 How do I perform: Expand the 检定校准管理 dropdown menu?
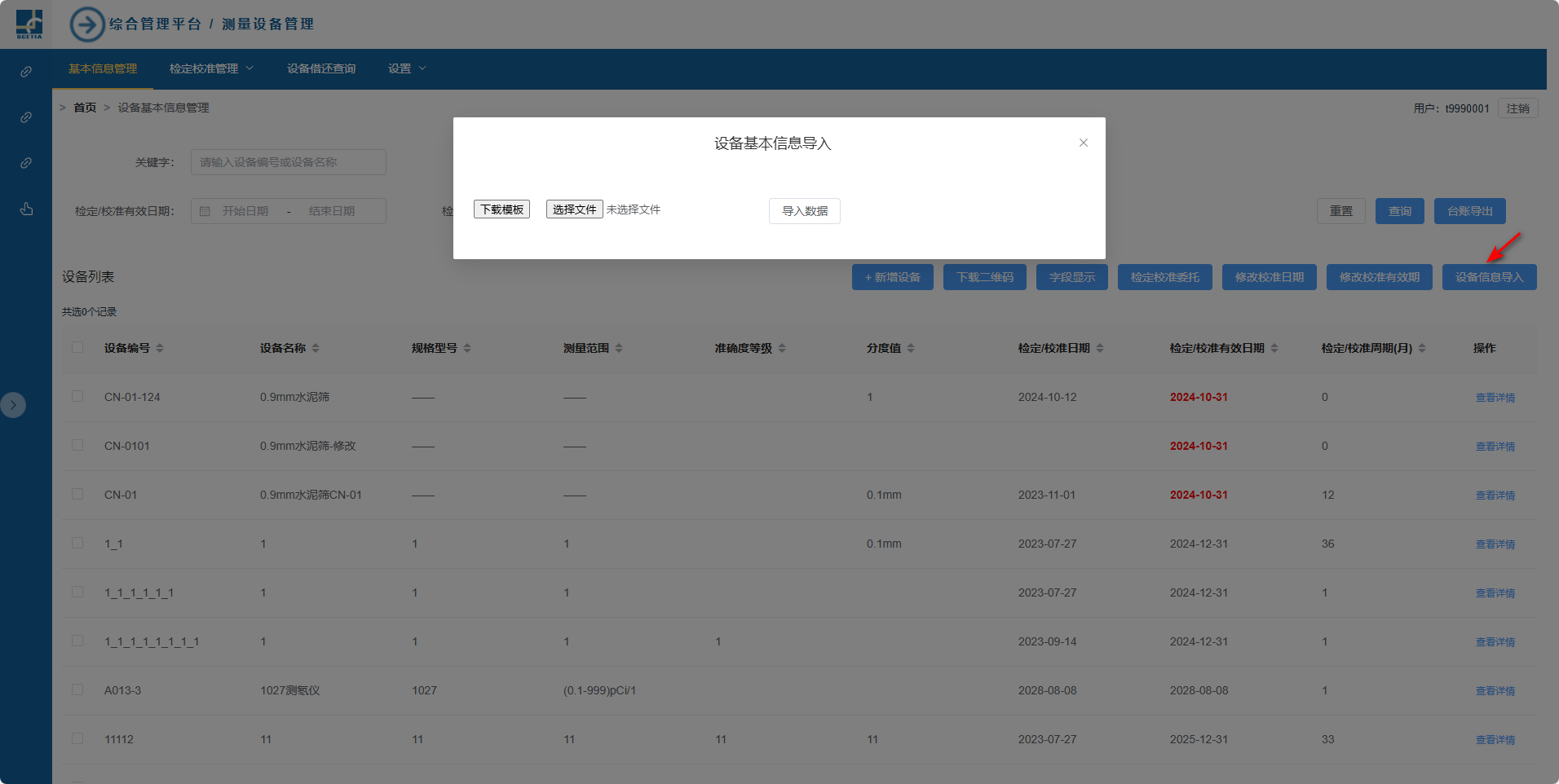pyautogui.click(x=211, y=68)
